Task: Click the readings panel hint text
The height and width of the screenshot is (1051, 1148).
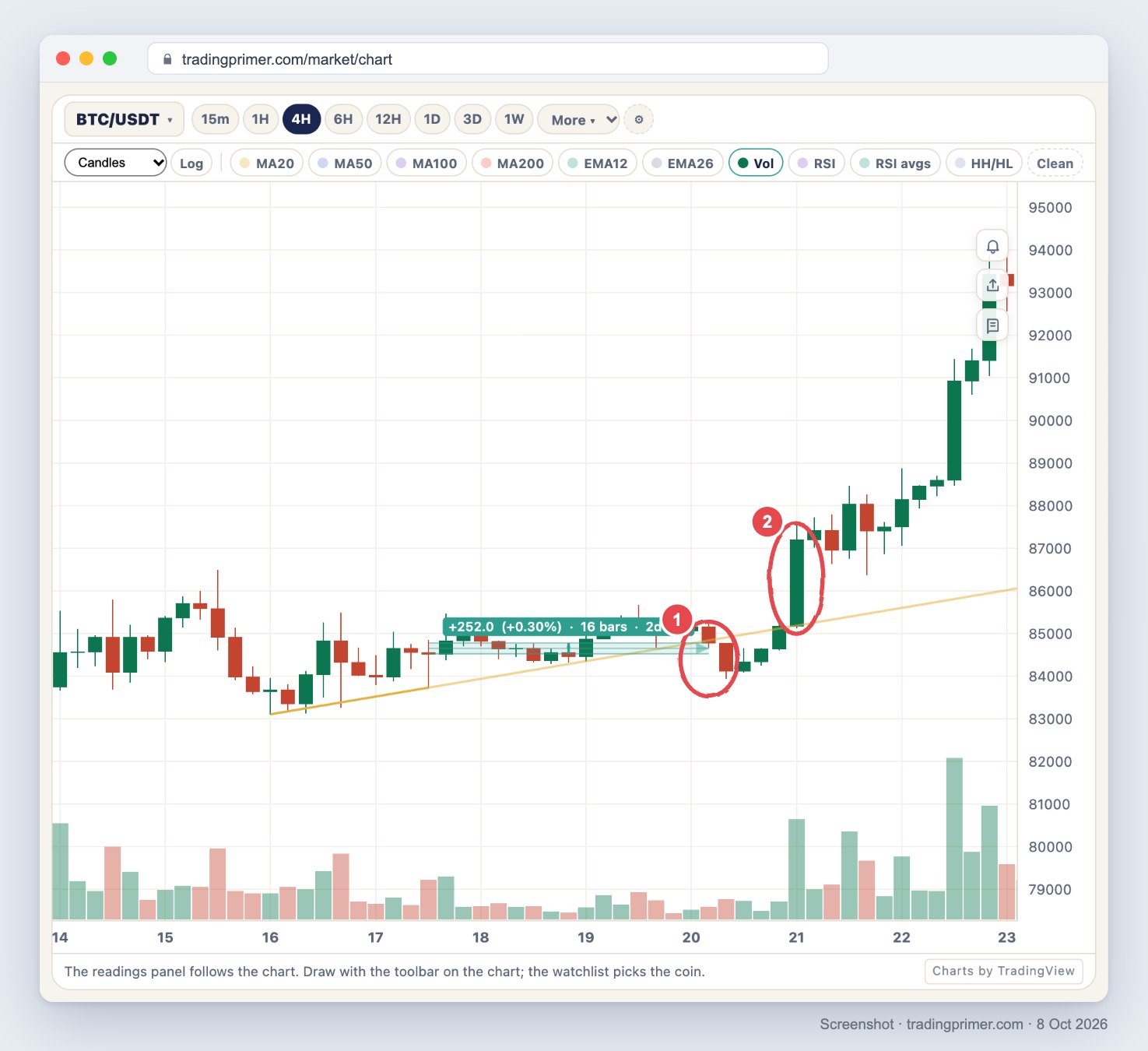Action: tap(384, 972)
